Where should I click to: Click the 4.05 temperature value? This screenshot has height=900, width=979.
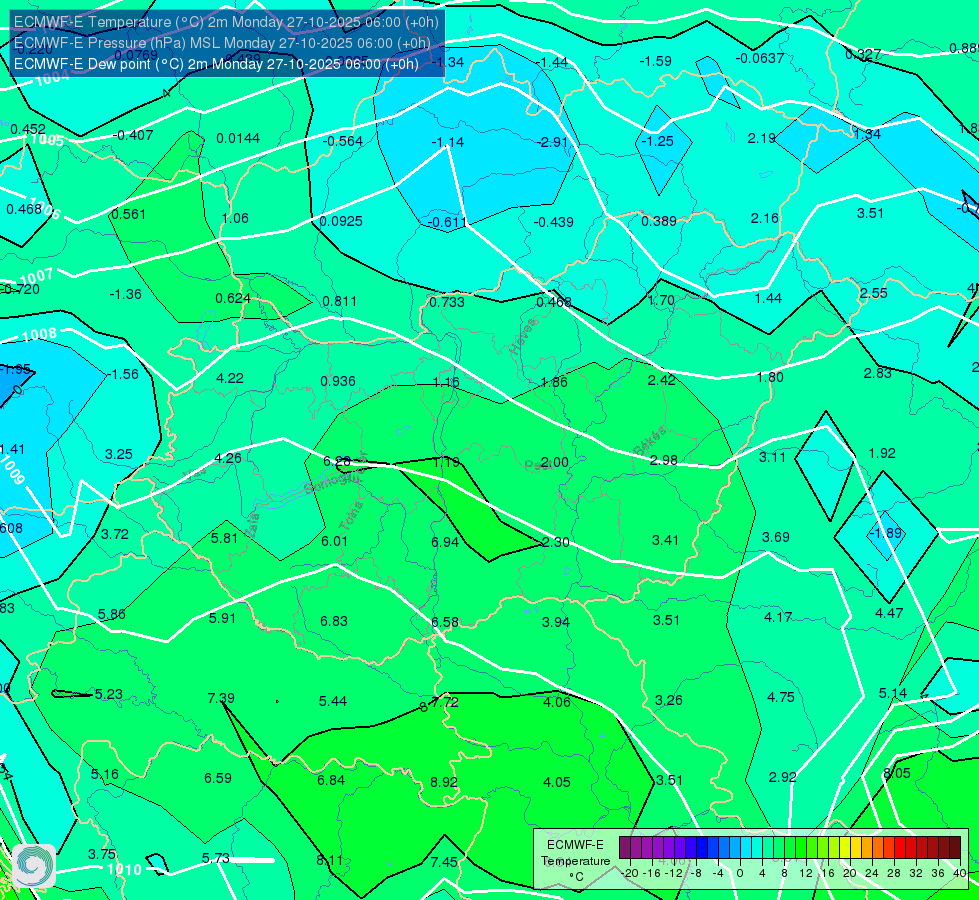click(556, 782)
